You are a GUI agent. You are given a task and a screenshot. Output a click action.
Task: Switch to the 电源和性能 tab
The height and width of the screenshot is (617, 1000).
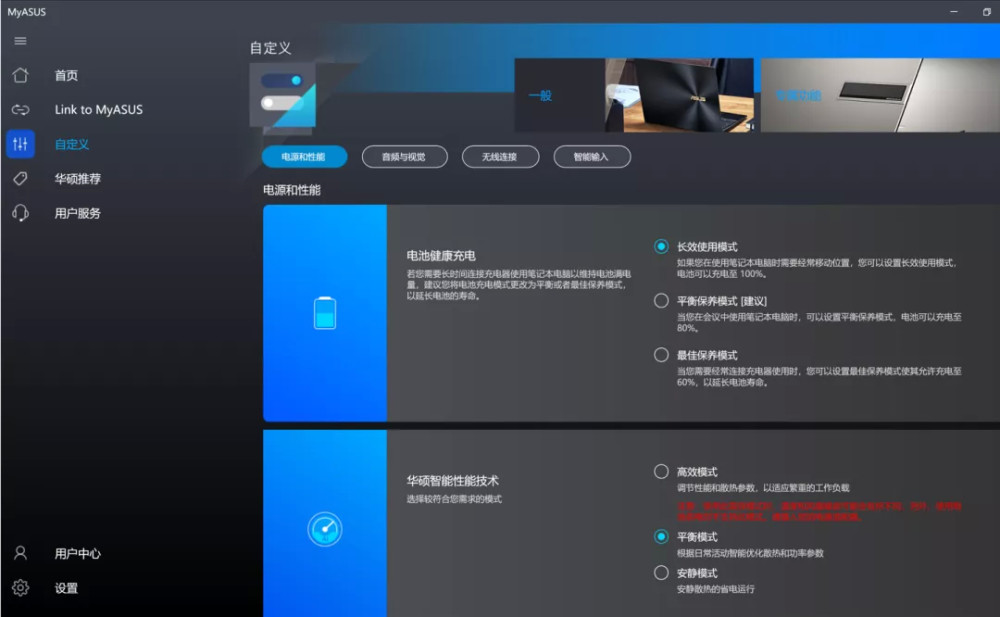304,157
